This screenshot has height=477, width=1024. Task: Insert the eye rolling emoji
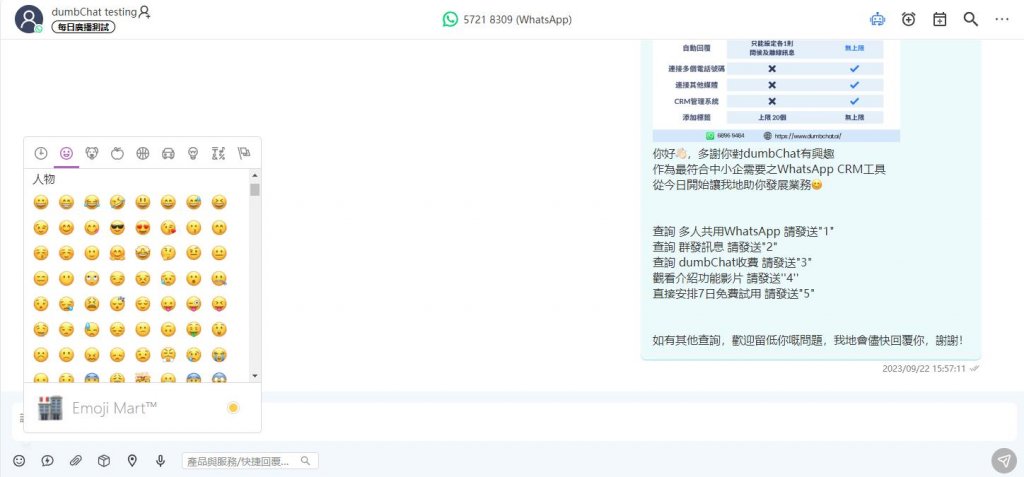tap(91, 278)
